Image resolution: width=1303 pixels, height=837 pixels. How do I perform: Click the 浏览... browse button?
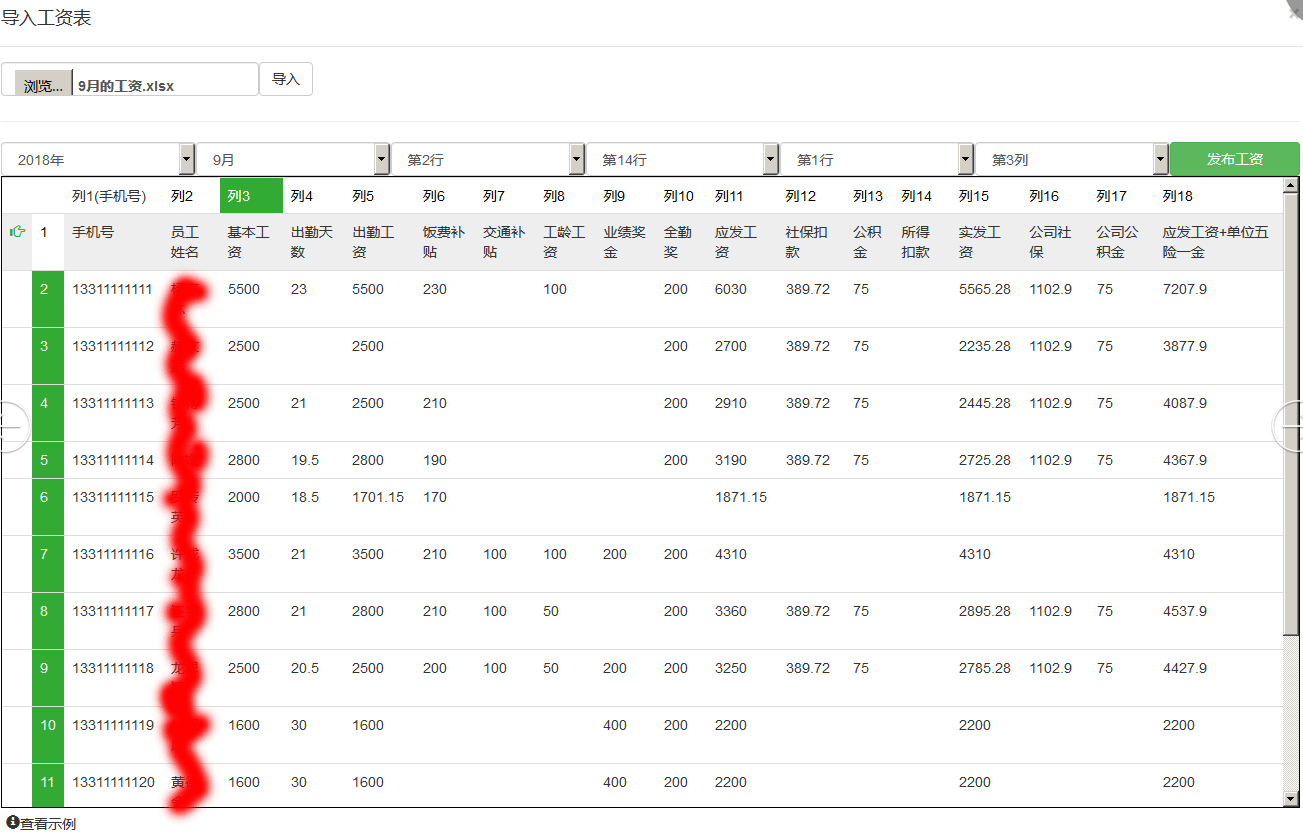click(x=43, y=86)
